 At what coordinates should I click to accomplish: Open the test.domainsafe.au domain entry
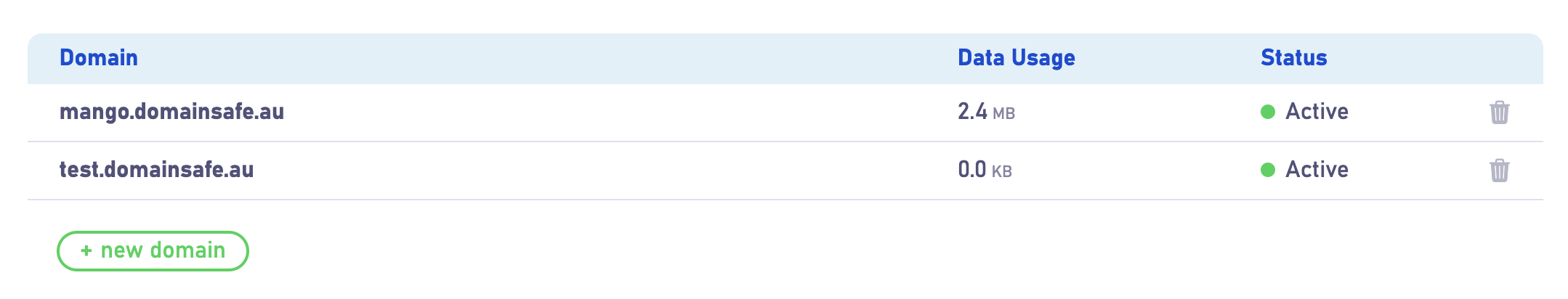[x=156, y=170]
